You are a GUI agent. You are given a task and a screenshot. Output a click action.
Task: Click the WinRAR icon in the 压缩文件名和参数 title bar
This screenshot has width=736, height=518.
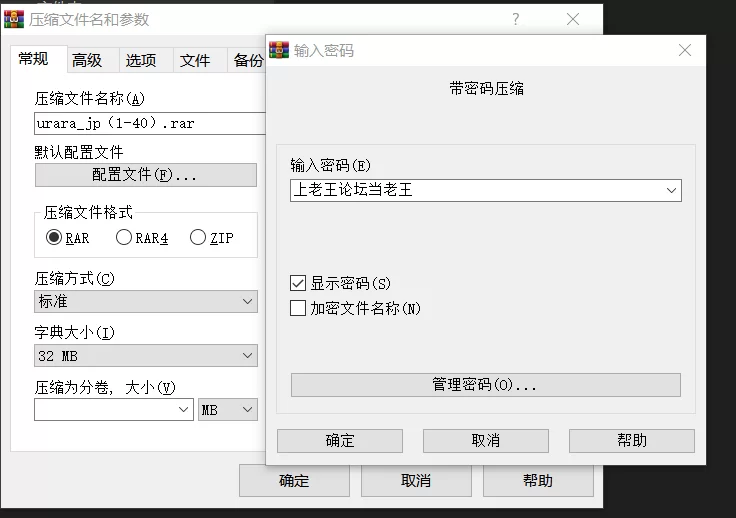coord(14,19)
